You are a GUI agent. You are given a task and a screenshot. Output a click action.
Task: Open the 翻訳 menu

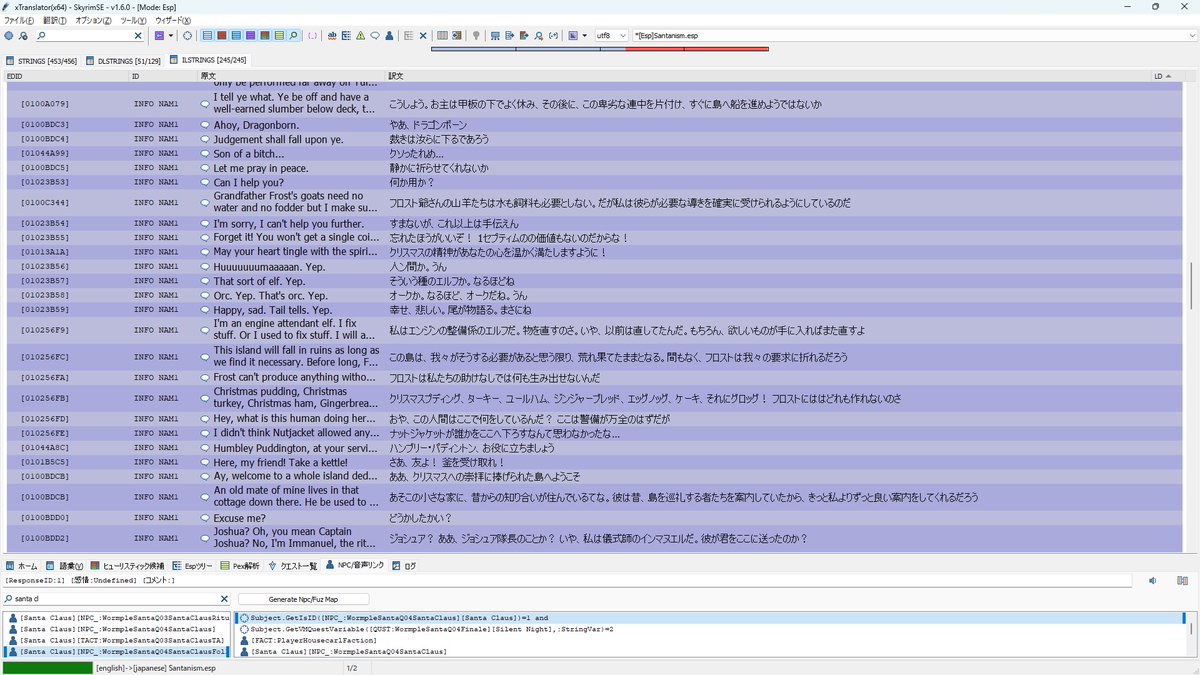click(54, 20)
